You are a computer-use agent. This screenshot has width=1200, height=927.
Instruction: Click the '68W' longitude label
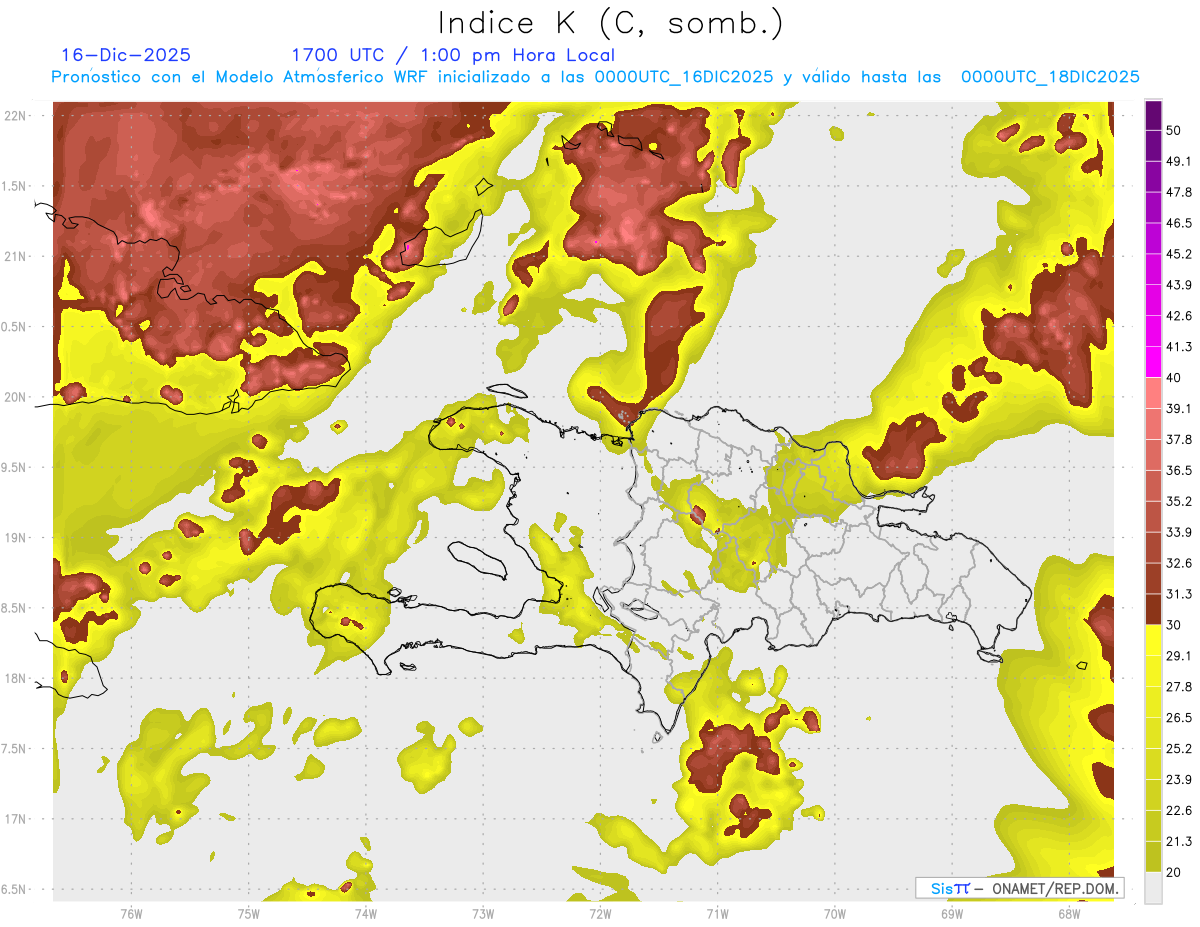coord(1069,912)
